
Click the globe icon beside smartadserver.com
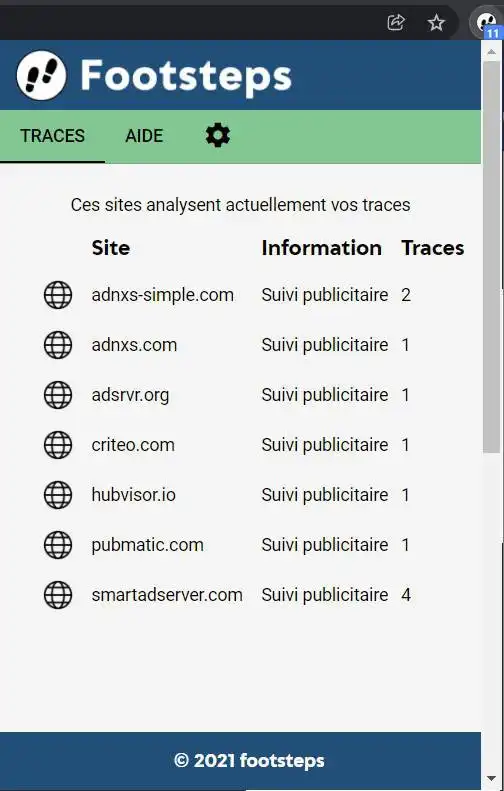pos(58,595)
